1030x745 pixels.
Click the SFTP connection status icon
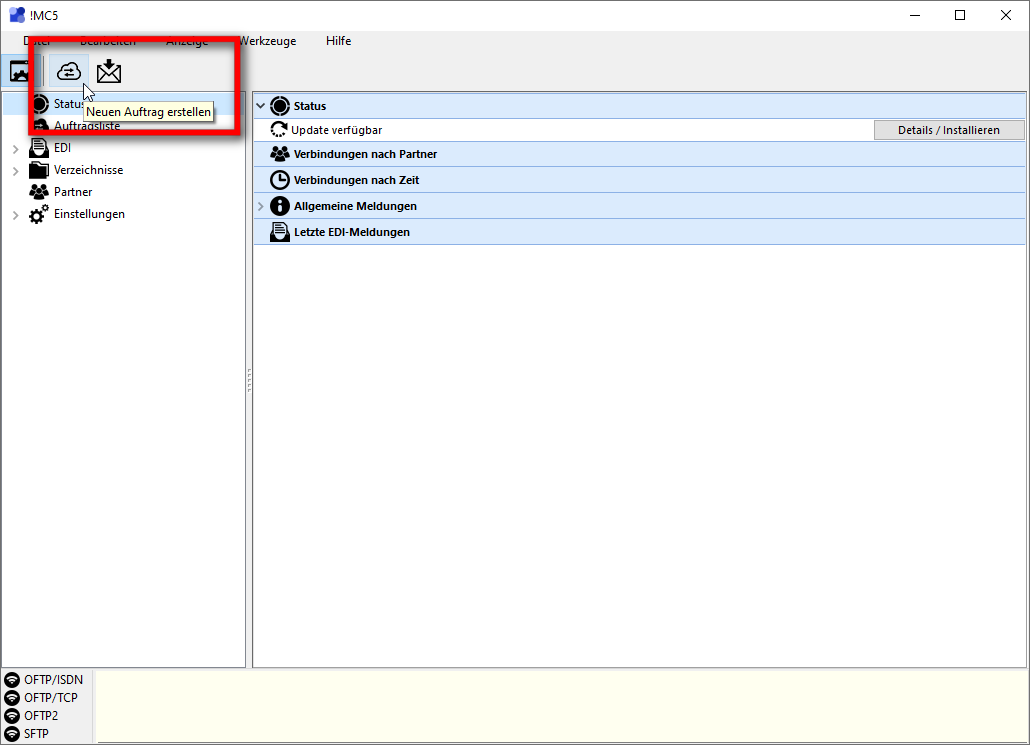pos(12,734)
